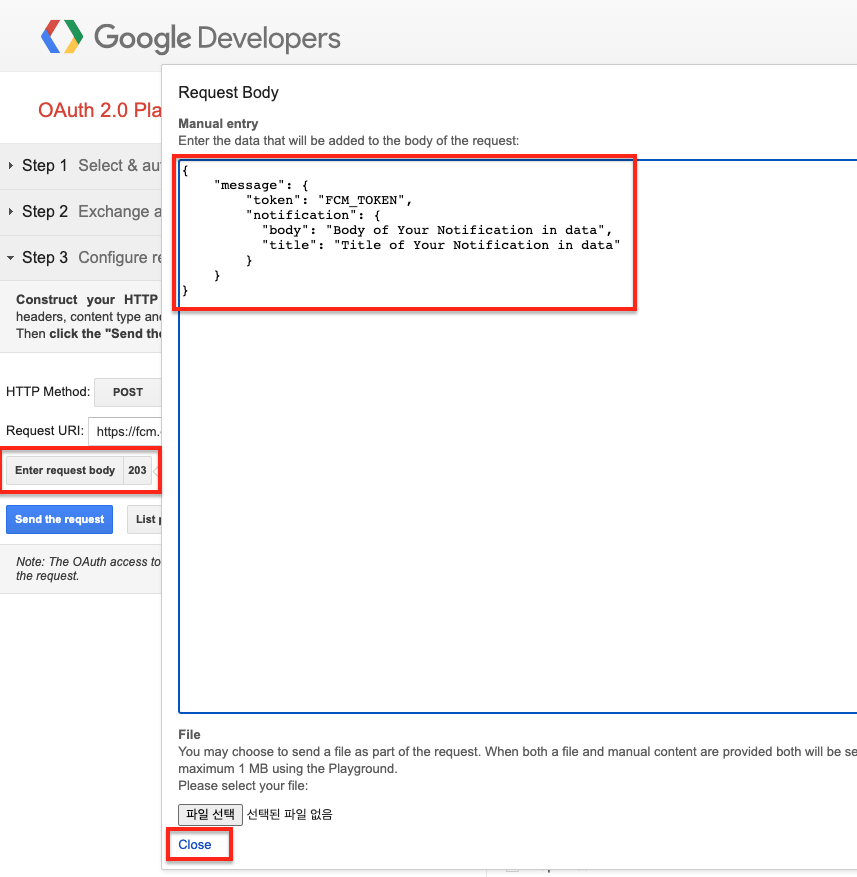The height and width of the screenshot is (877, 857).
Task: Click the "notification": { line
Action: click(313, 215)
